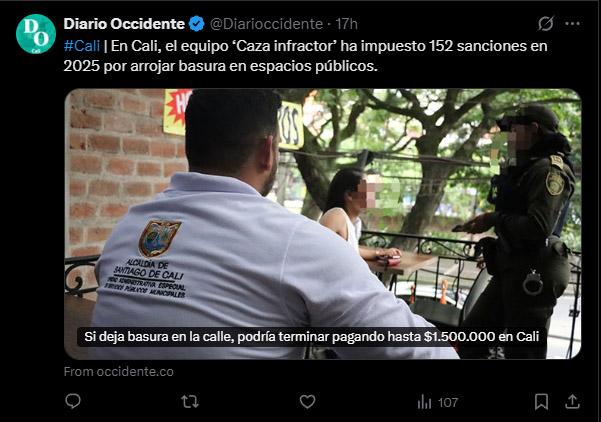This screenshot has width=601, height=422.
Task: View the tweet analytics showing 107 views
Action: point(437,402)
